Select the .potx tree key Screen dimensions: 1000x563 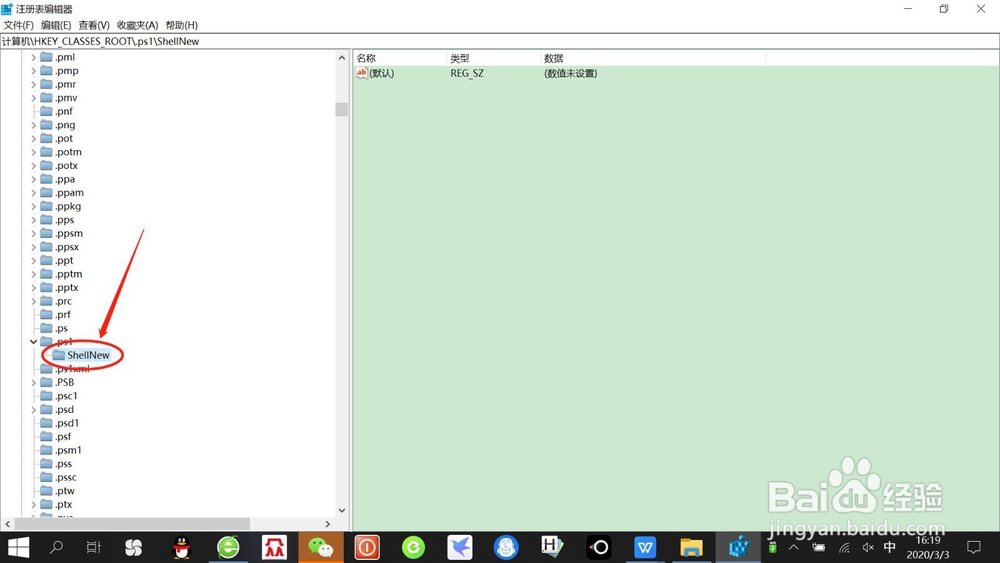[66, 166]
